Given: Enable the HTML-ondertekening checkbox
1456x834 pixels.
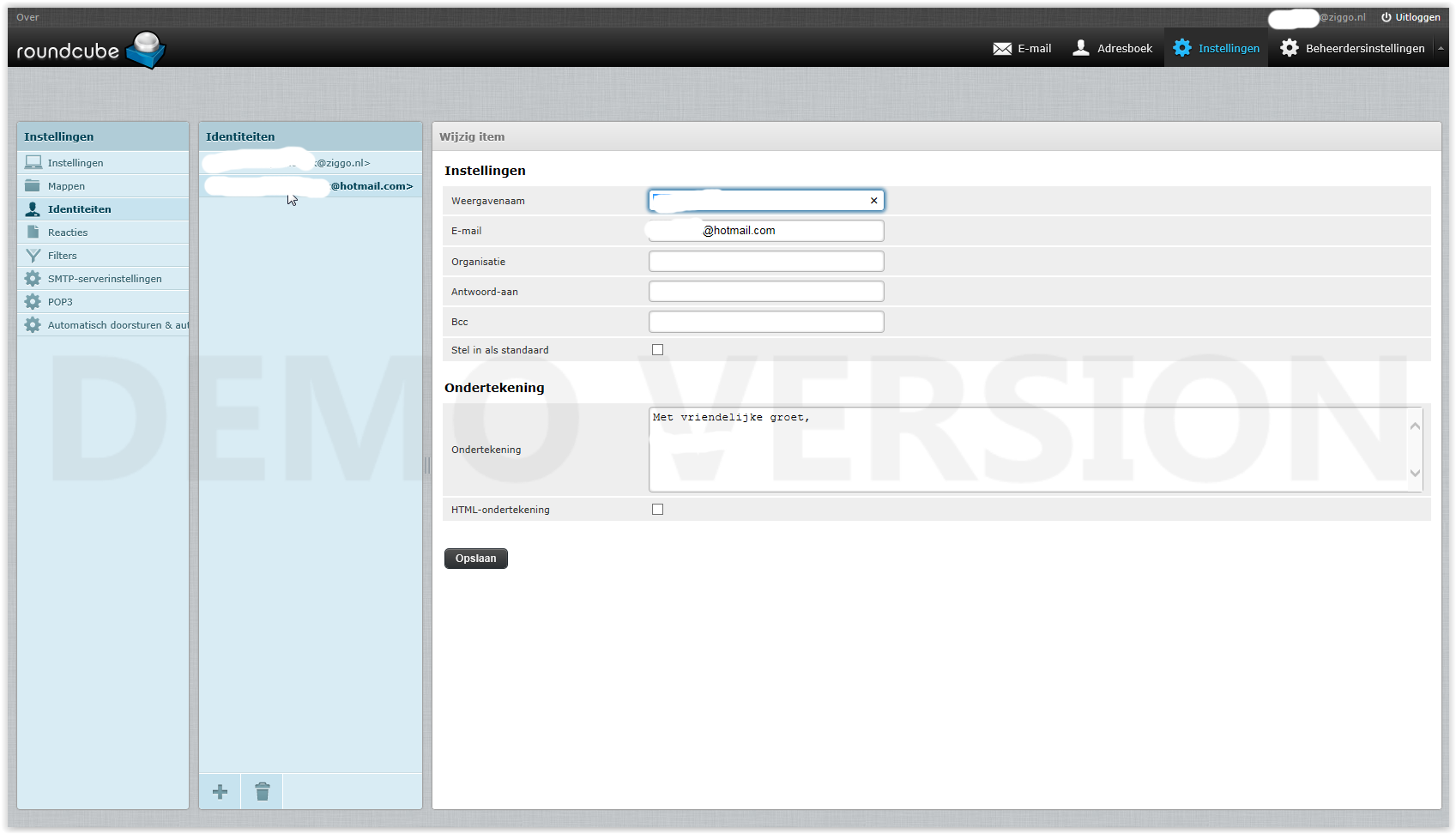Looking at the screenshot, I should tap(657, 509).
